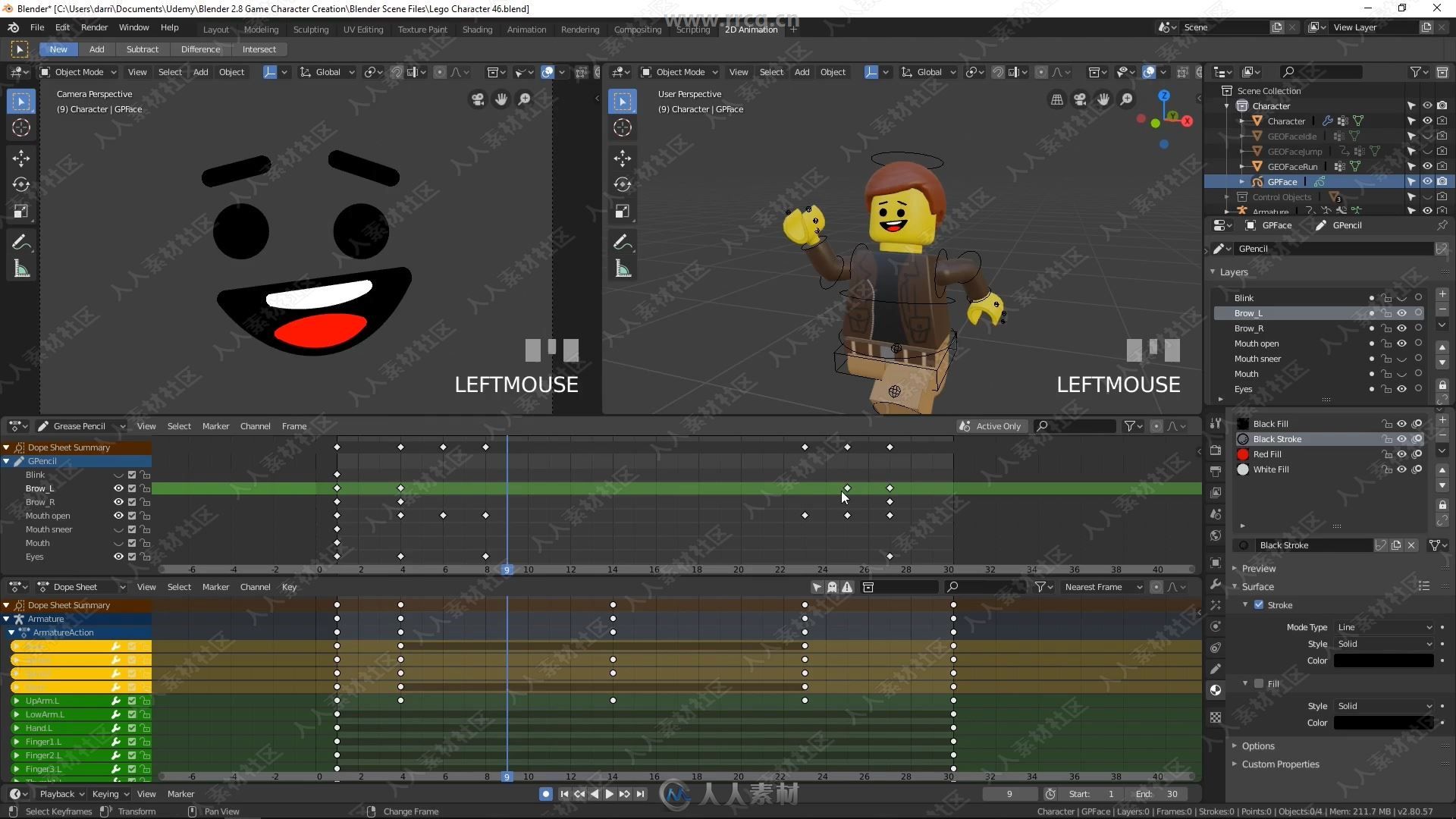
Task: Add a new grease pencil layer
Action: coord(1442,294)
